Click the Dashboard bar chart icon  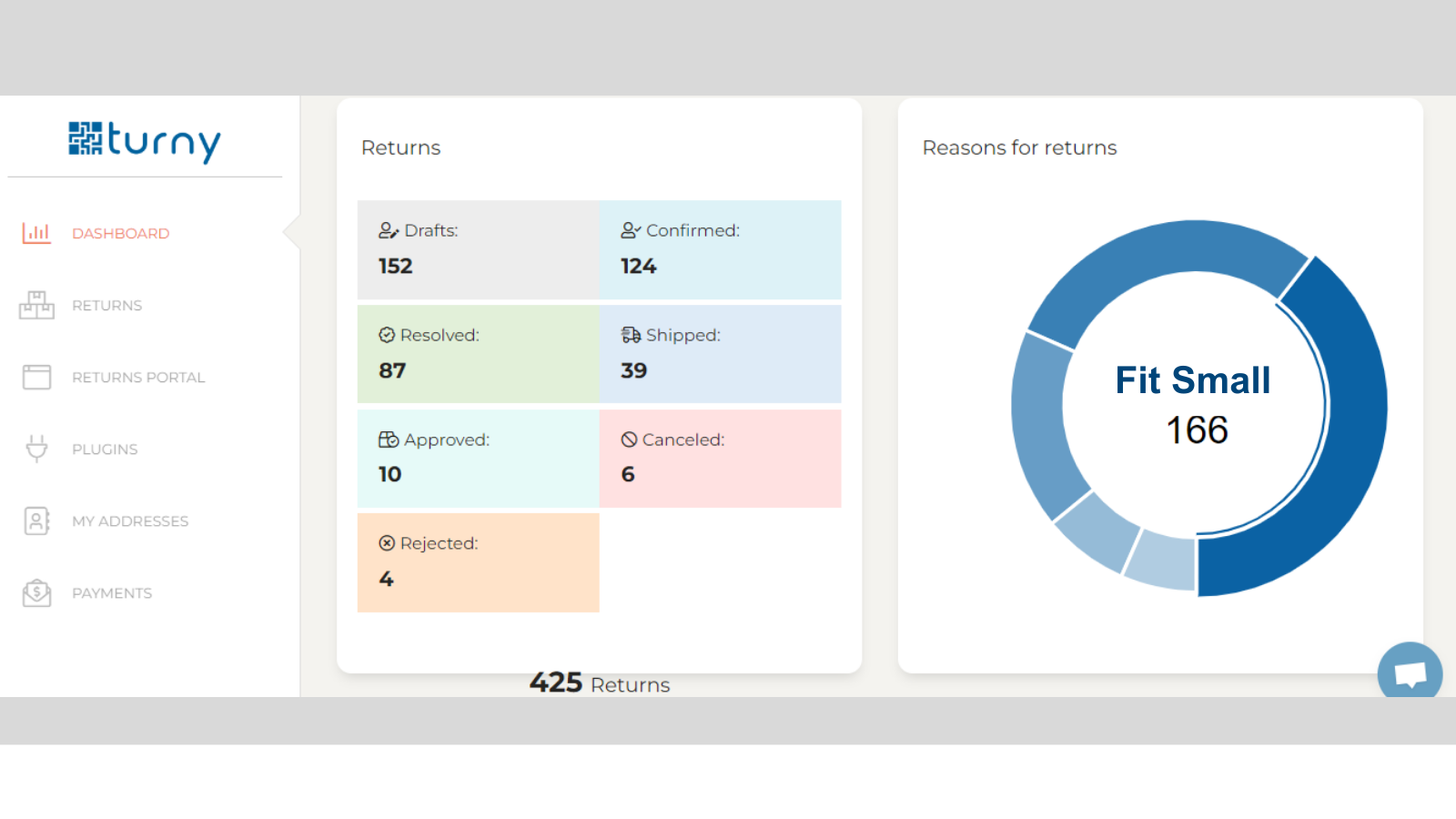pos(36,233)
